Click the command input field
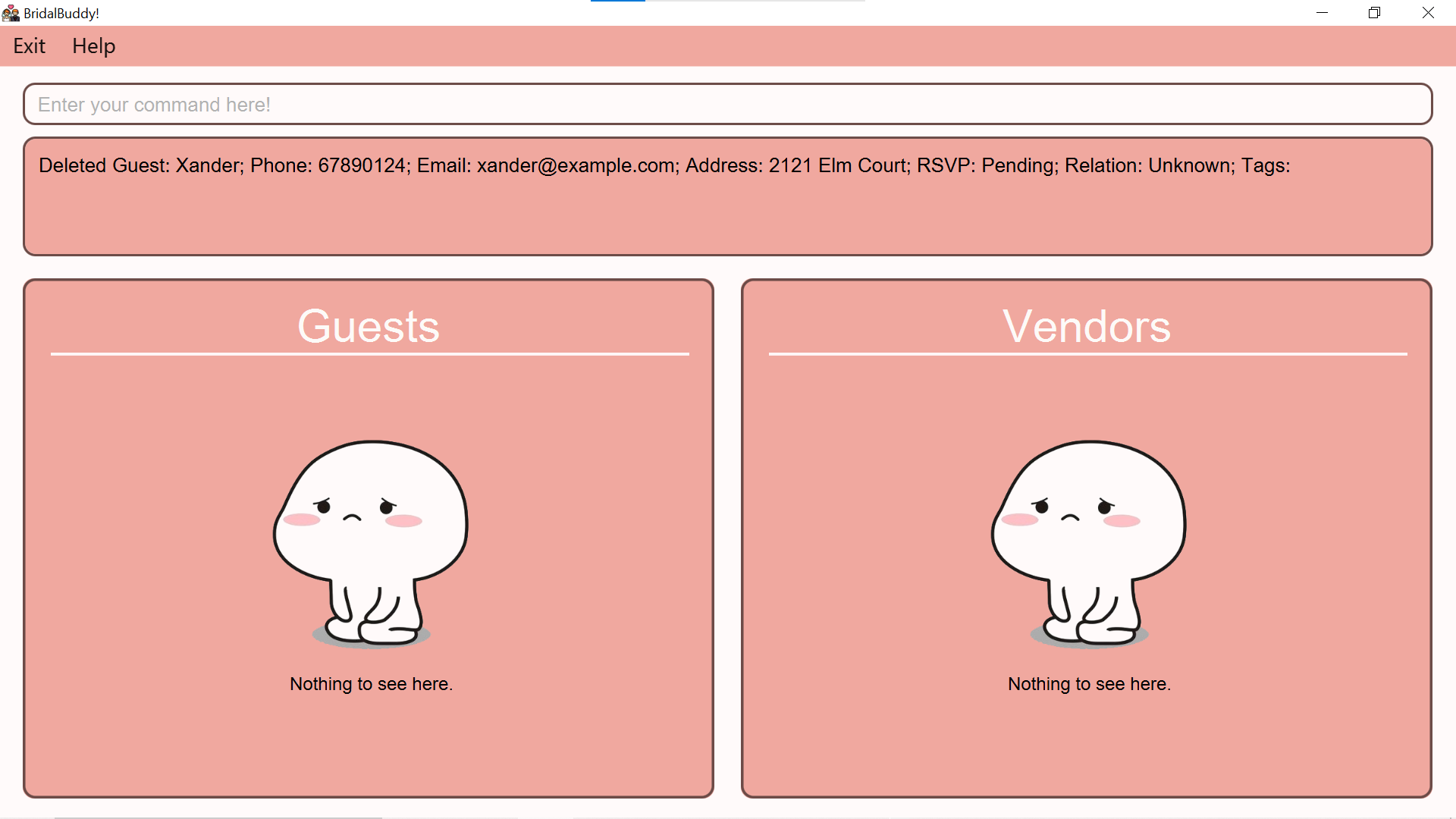This screenshot has height=819, width=1456. [726, 105]
